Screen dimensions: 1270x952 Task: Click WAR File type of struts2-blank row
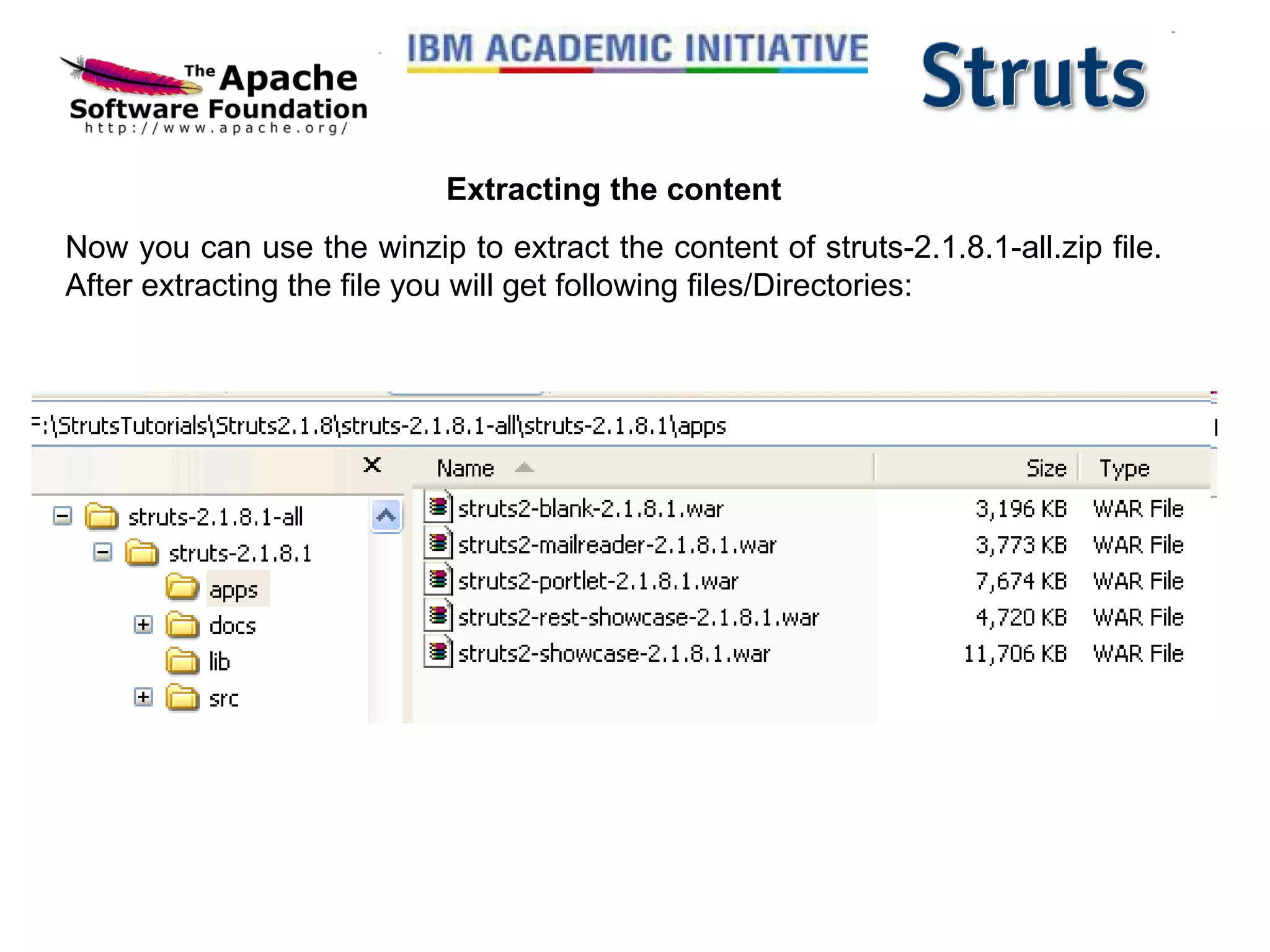pos(1139,508)
